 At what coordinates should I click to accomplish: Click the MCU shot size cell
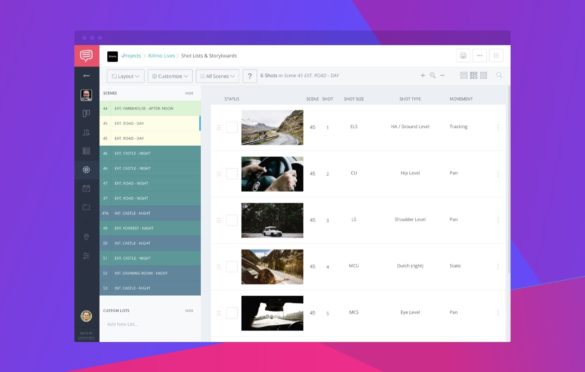(354, 266)
